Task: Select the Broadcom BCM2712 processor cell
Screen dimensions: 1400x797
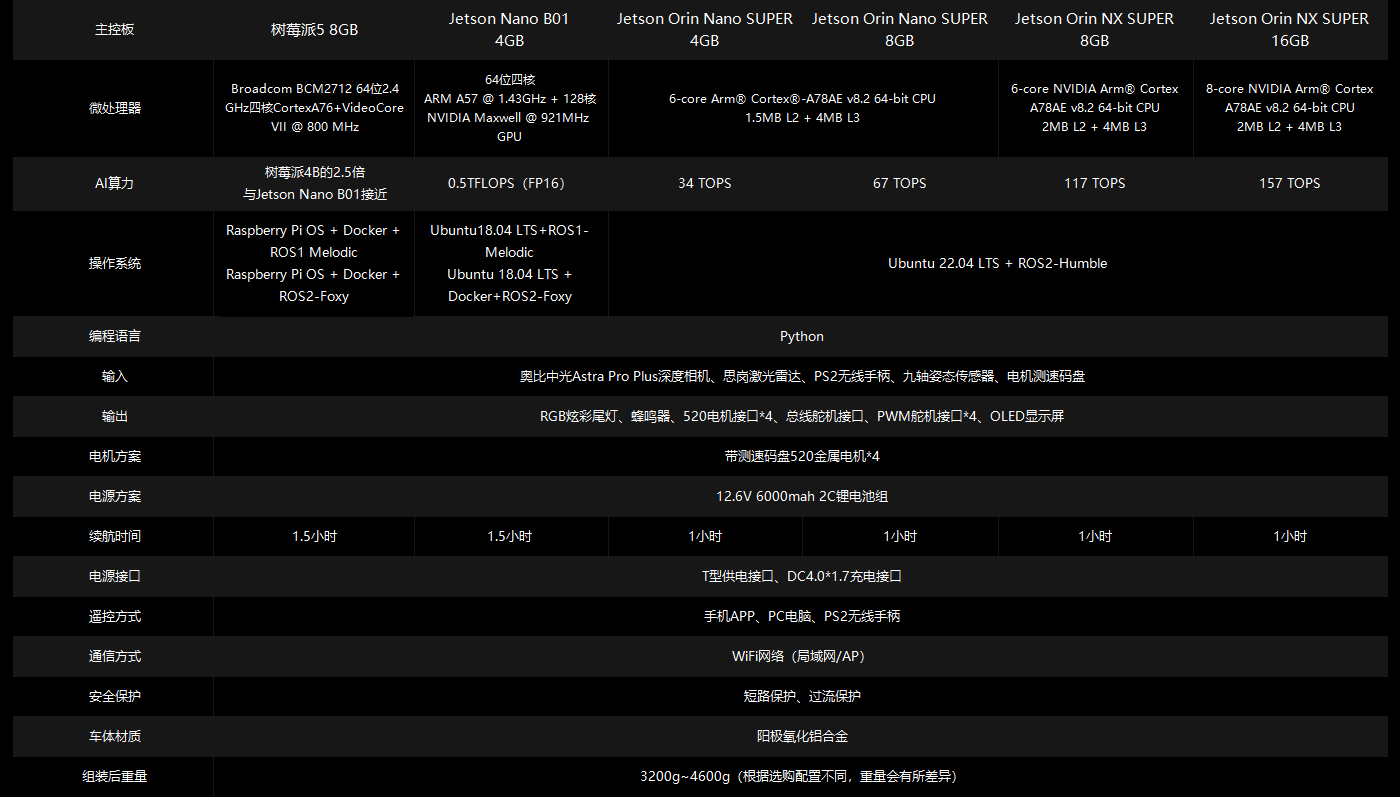Action: pos(314,108)
